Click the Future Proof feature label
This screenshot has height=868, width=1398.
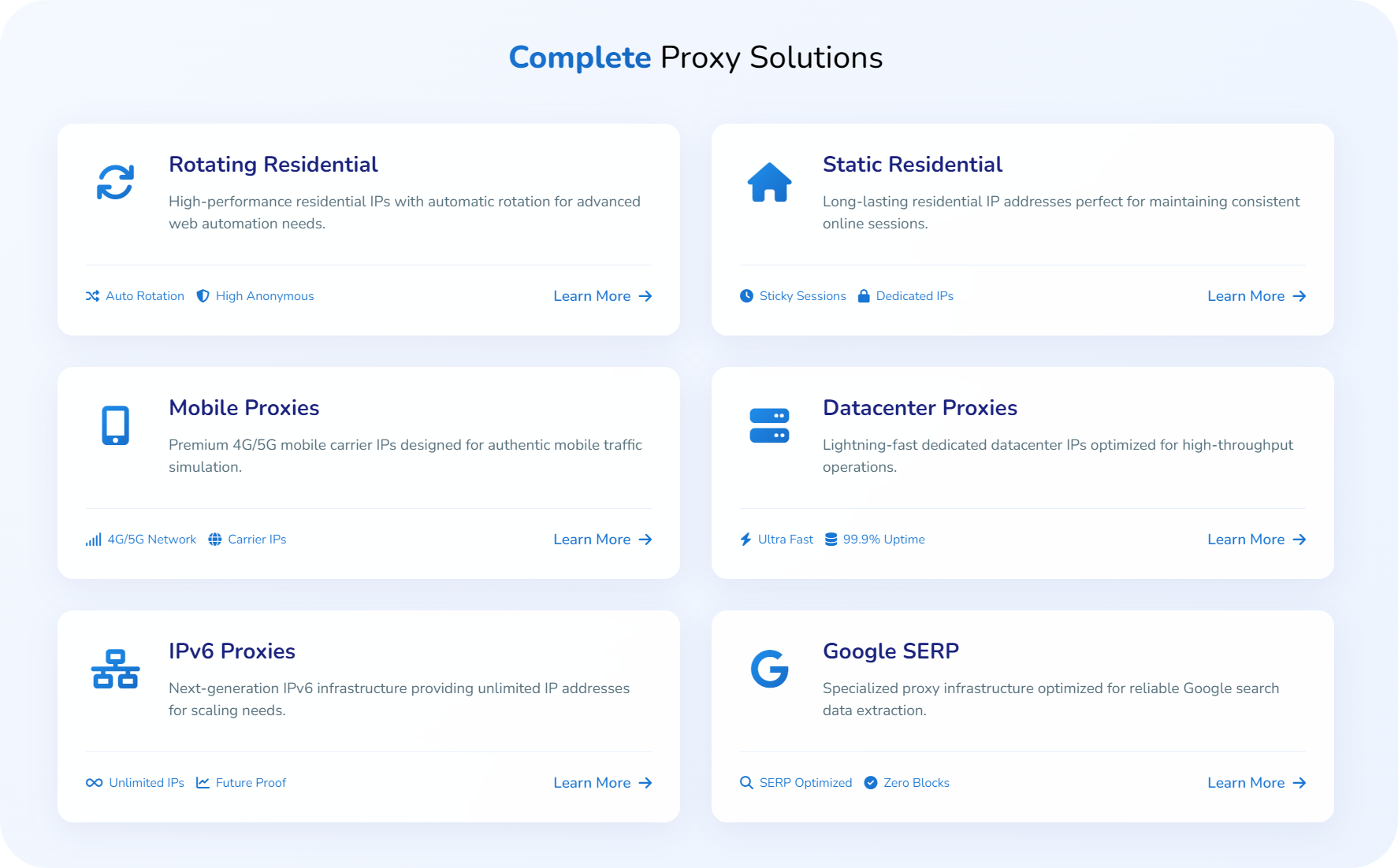(251, 783)
